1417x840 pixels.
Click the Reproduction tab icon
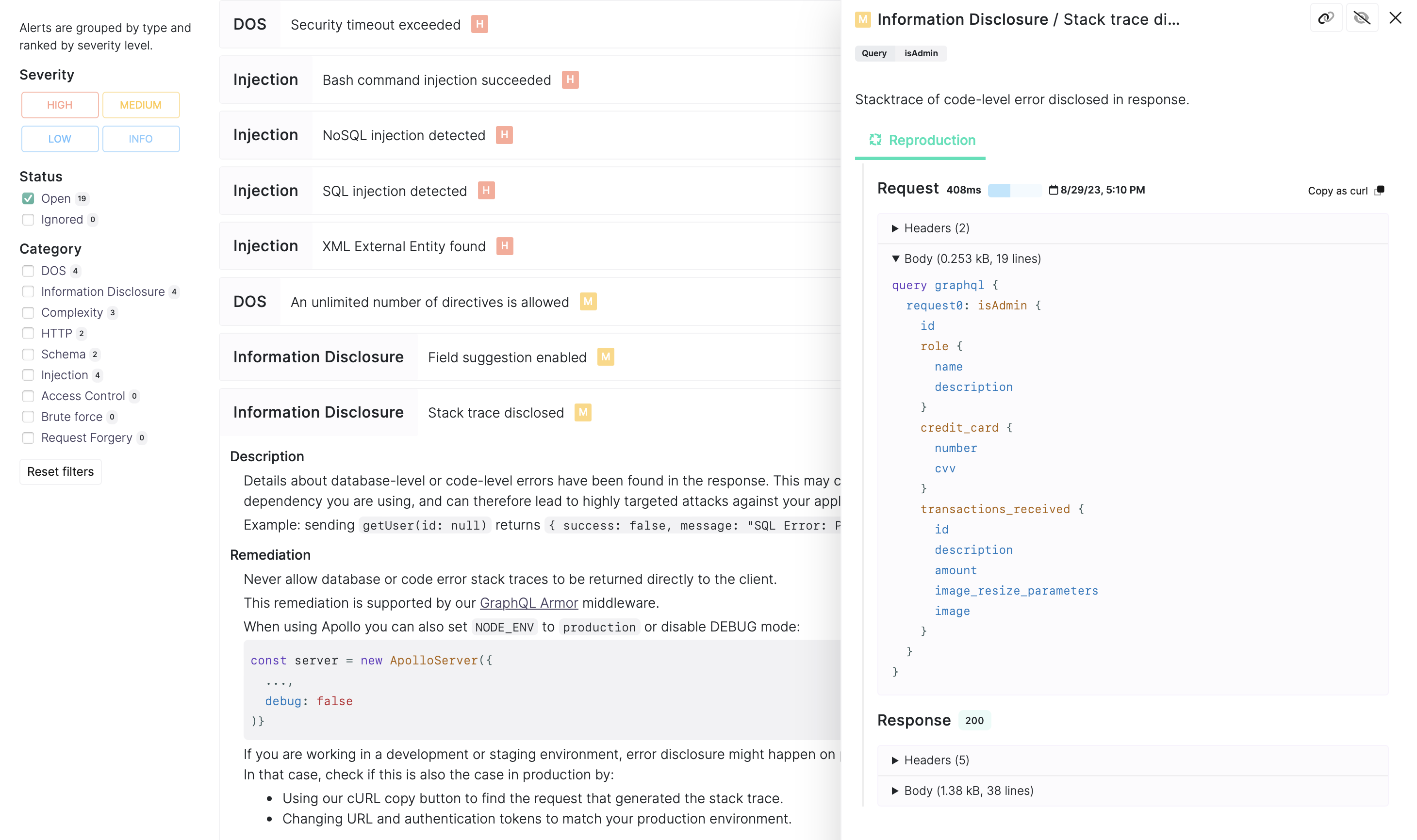tap(875, 140)
